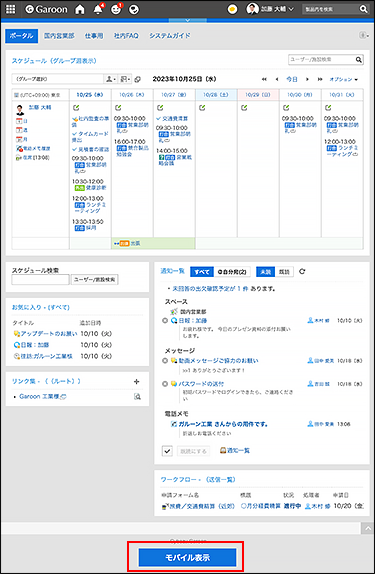Add appointment on 10/25 via pencil icon
This screenshot has width=375, height=574.
pyautogui.click(x=76, y=108)
